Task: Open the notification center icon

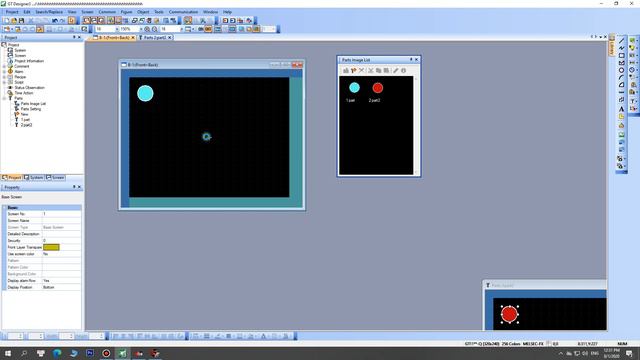Action: tap(629, 353)
